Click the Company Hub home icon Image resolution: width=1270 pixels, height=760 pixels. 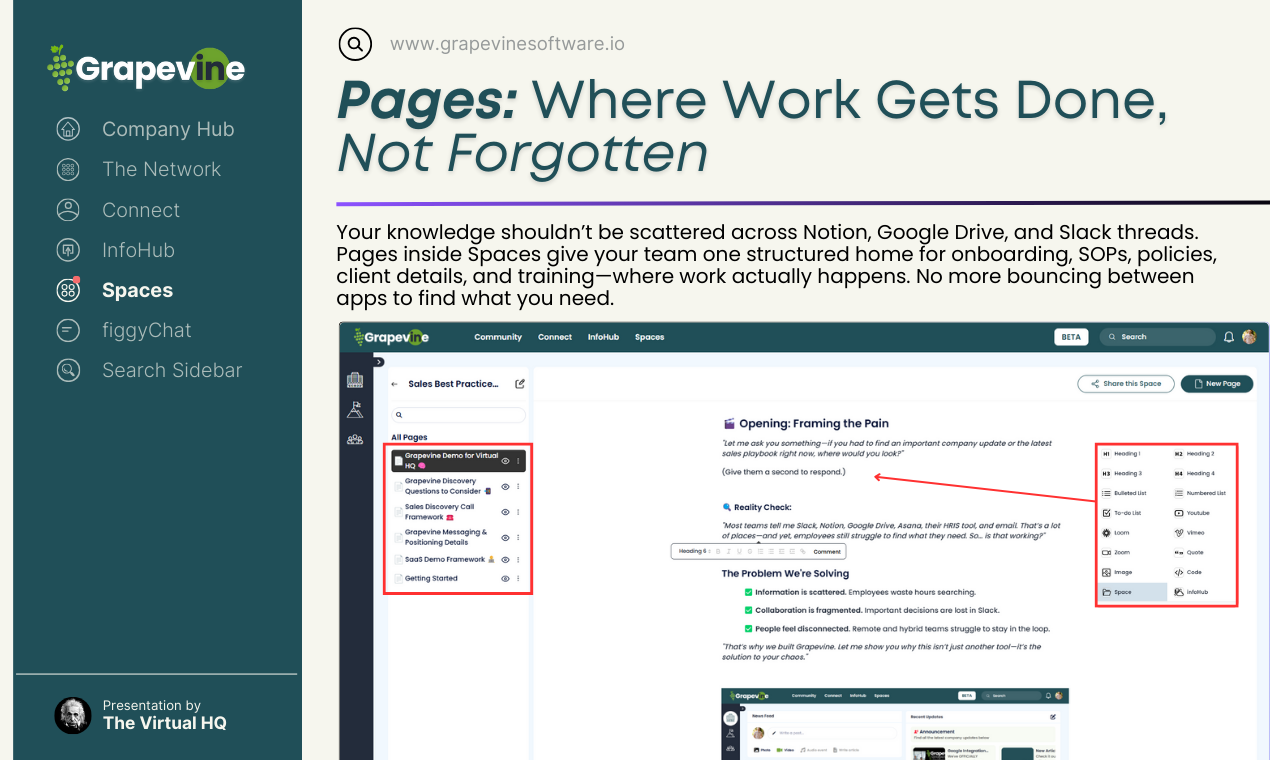pos(68,129)
